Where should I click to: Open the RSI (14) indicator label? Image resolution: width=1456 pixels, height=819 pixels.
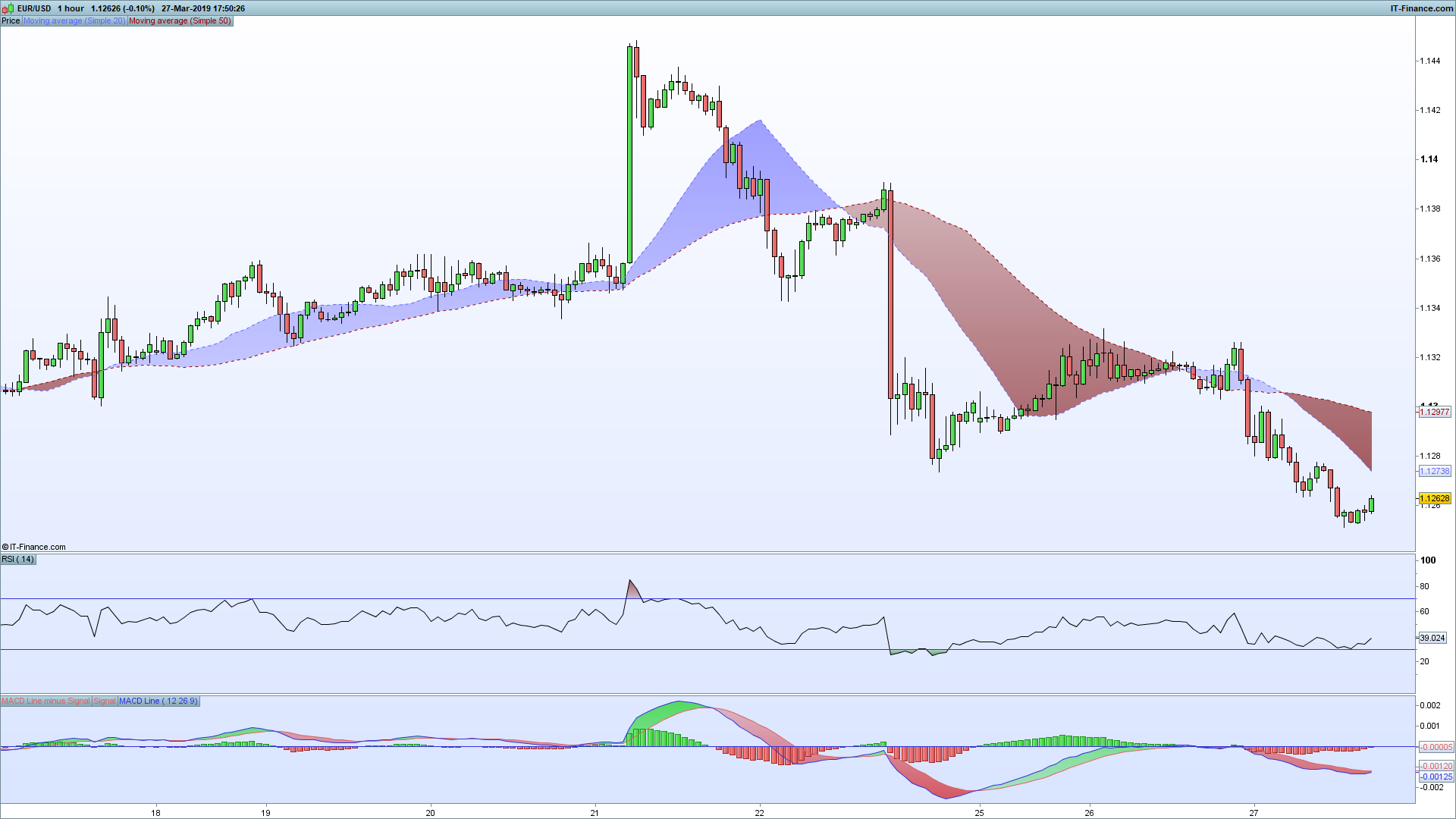pos(18,560)
